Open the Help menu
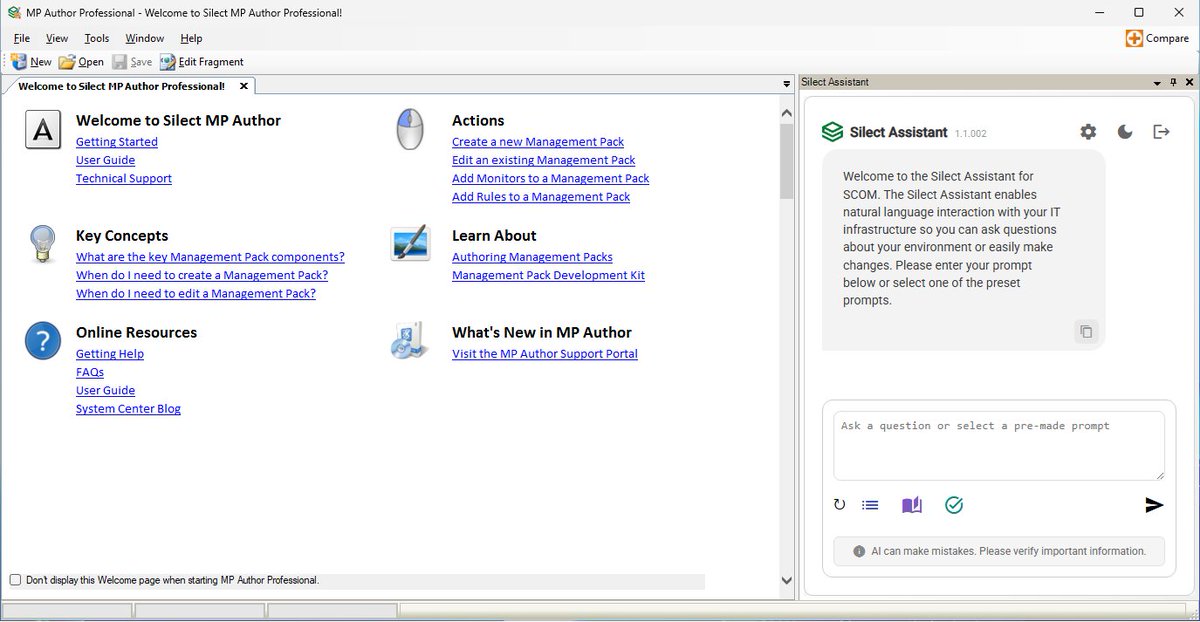Screen dimensions: 1200x622 191,38
